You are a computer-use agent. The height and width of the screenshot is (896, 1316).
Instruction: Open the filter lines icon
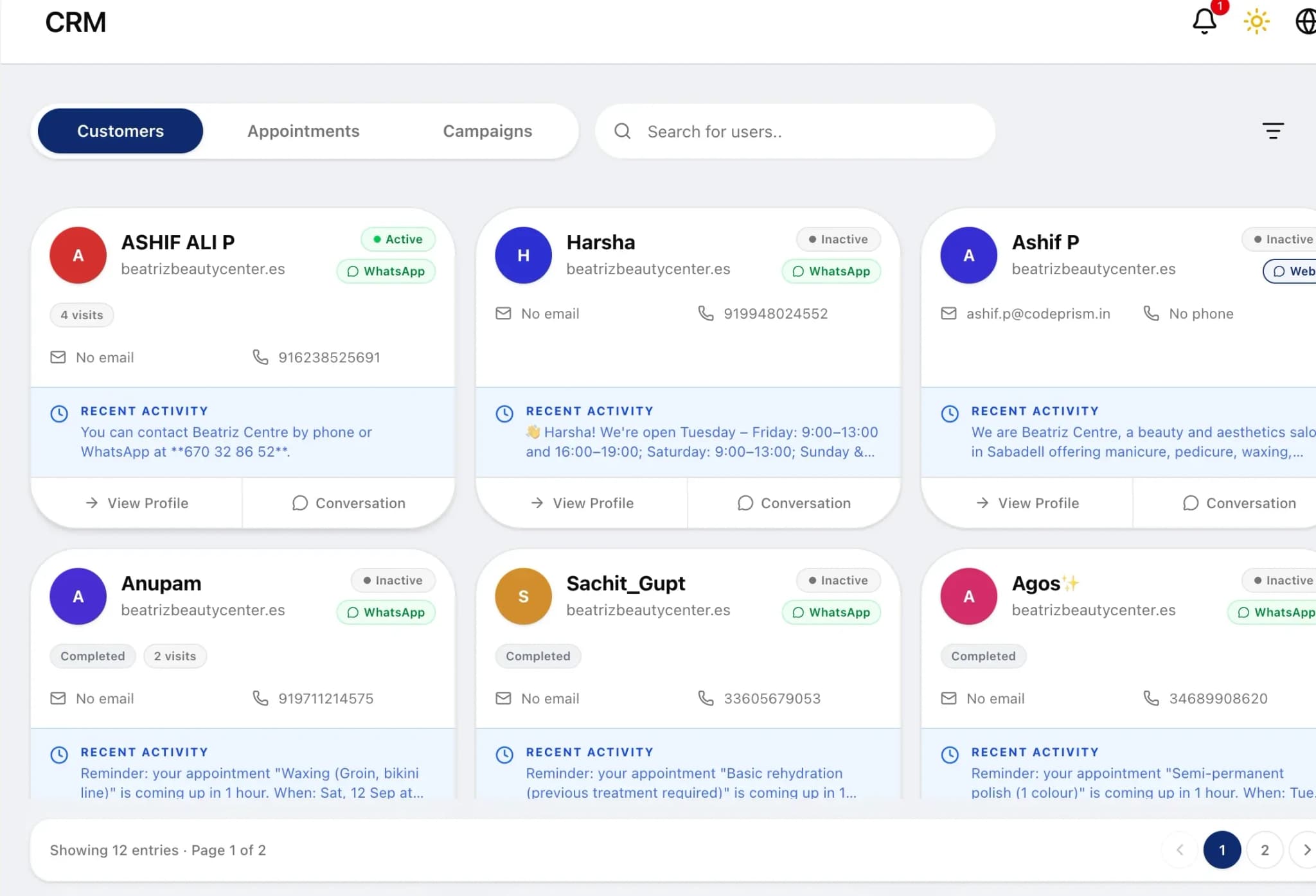pyautogui.click(x=1272, y=131)
